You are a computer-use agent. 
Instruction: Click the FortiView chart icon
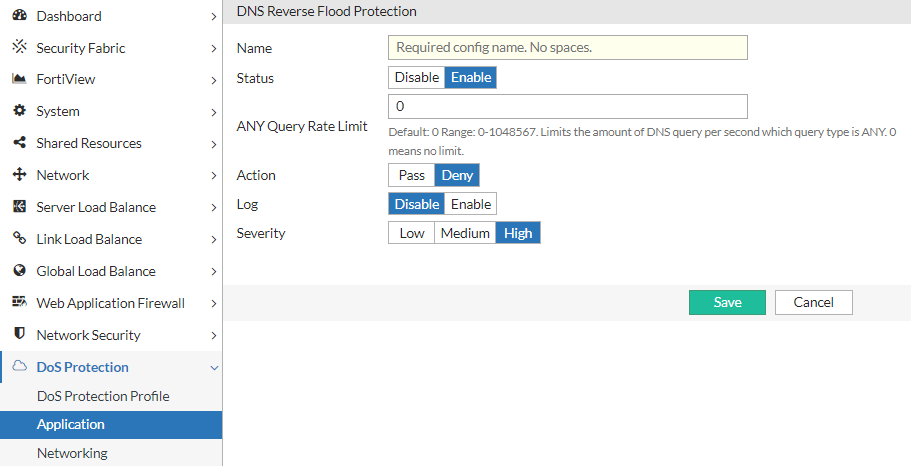(18, 79)
